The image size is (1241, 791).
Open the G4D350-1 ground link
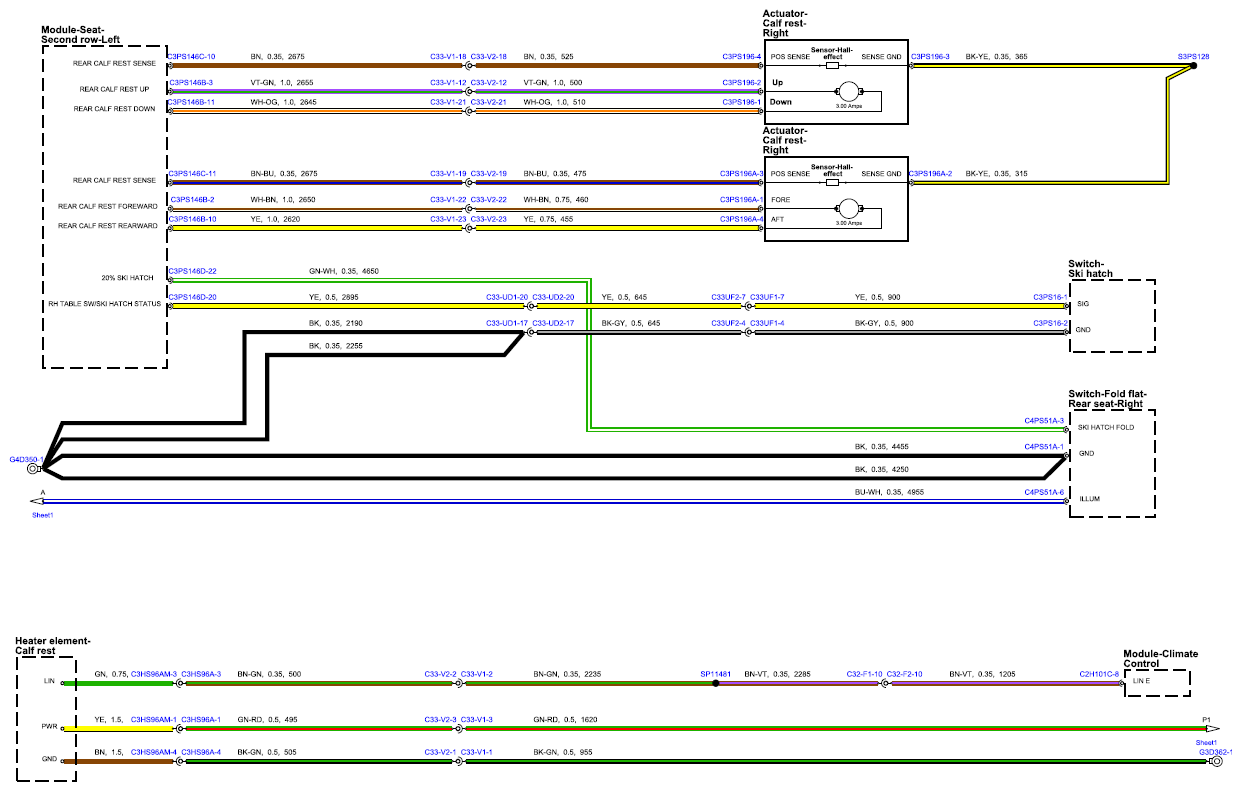click(25, 458)
